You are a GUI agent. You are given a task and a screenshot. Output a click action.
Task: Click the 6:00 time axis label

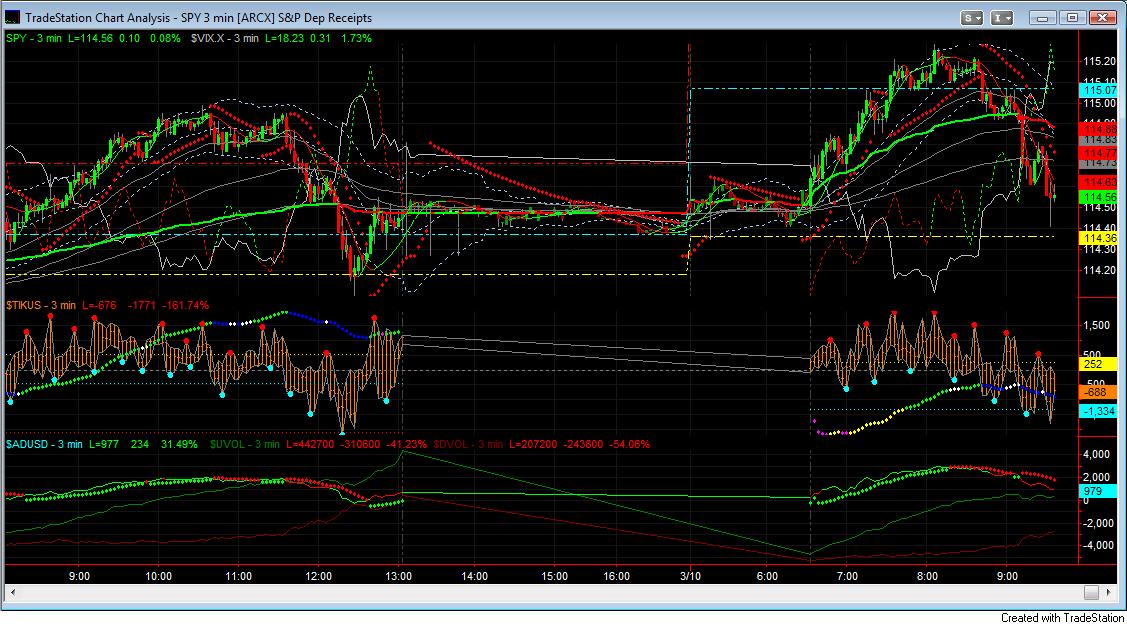click(768, 576)
